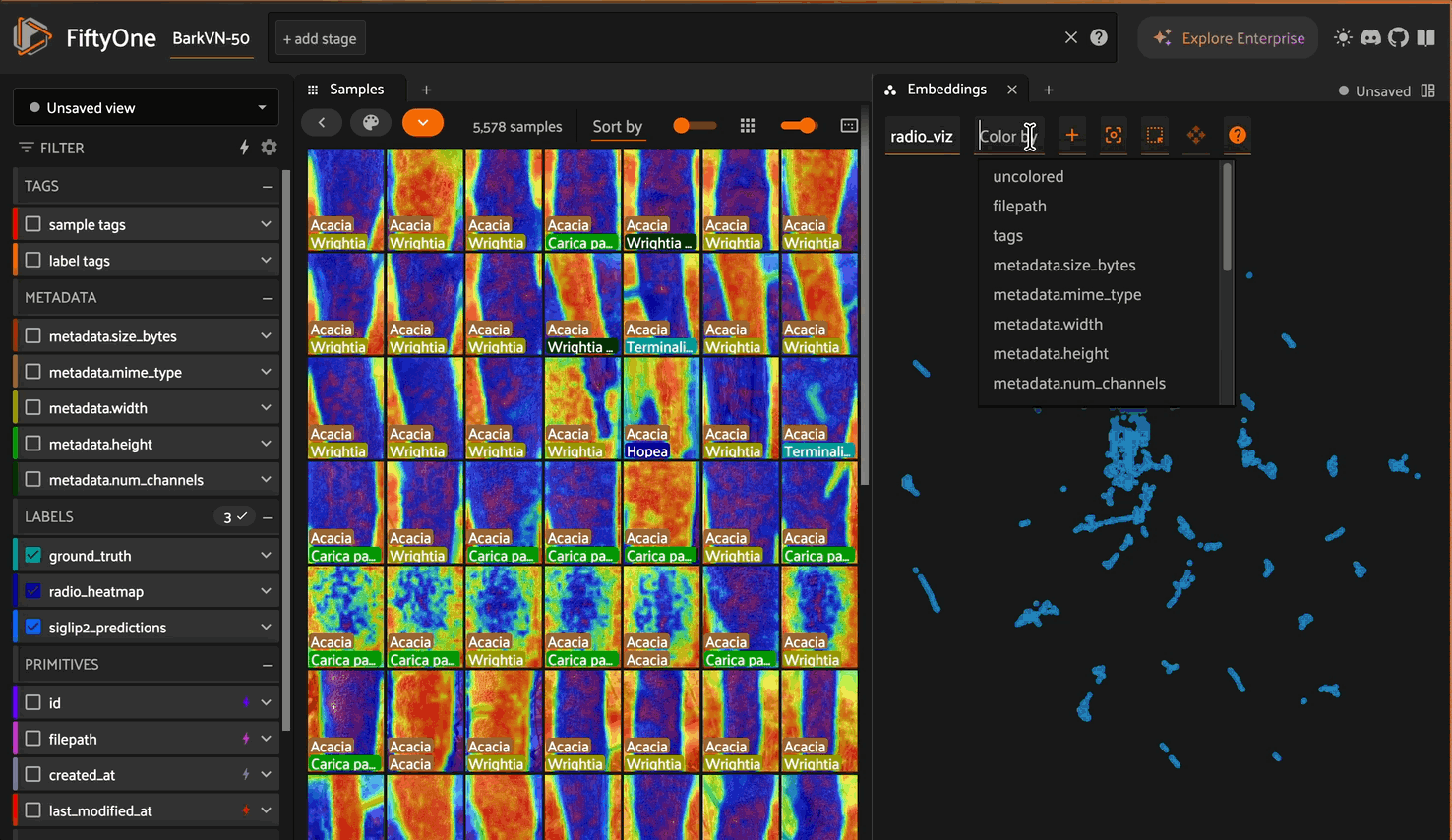
Task: Switch to the Samples tab
Action: 355,90
